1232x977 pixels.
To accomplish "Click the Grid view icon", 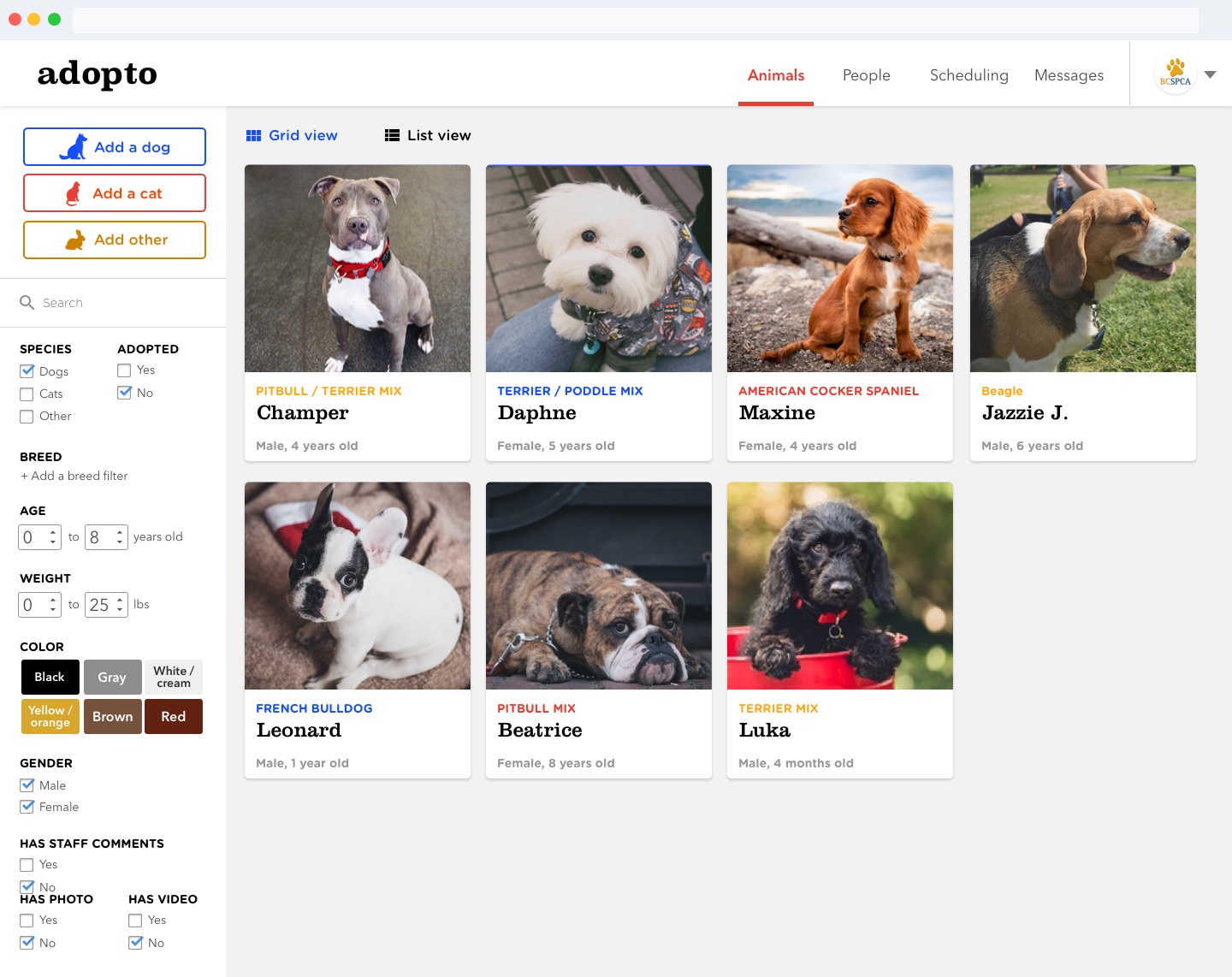I will (253, 135).
